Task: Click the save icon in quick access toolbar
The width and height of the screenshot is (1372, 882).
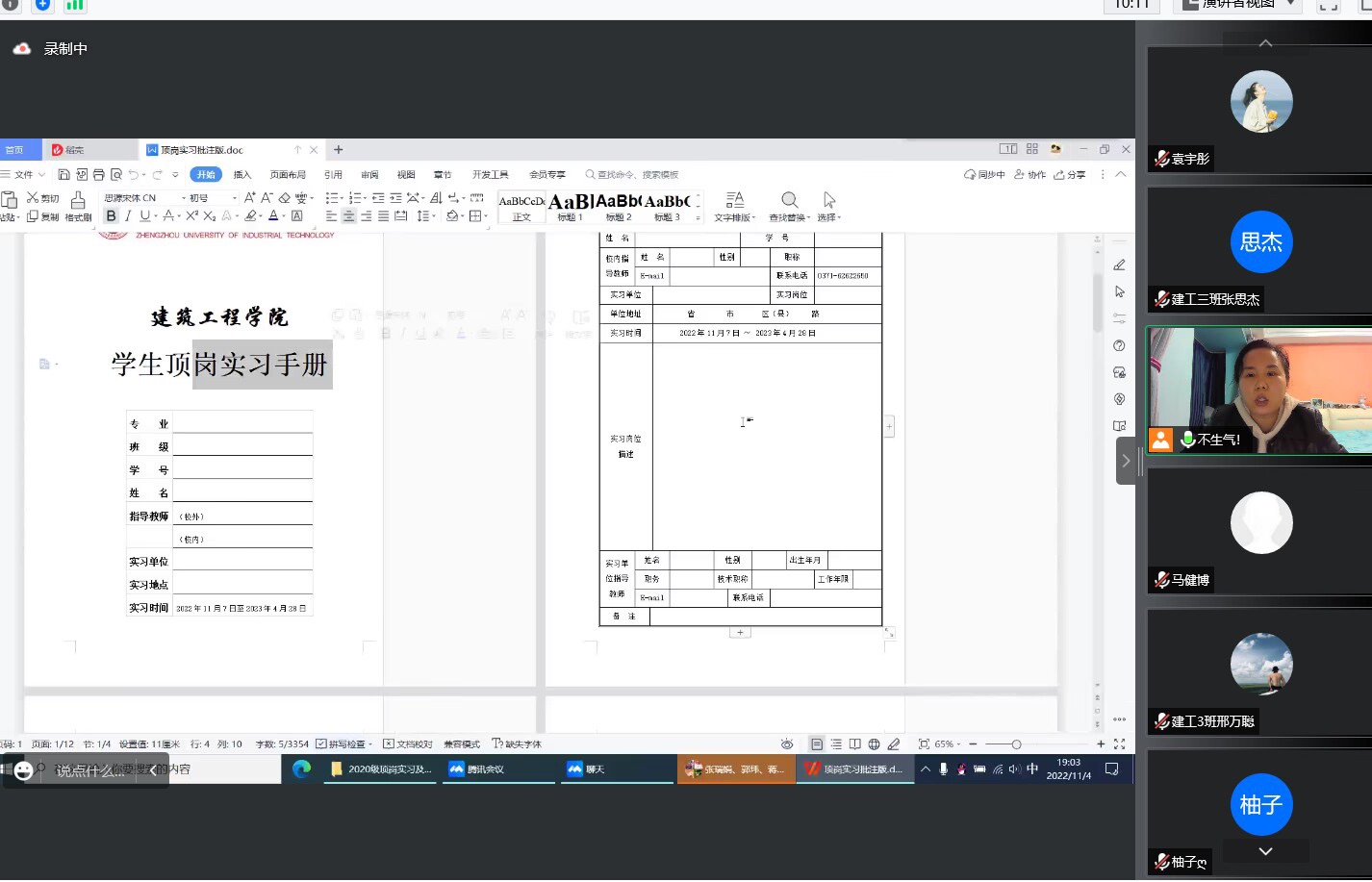Action: click(x=64, y=175)
